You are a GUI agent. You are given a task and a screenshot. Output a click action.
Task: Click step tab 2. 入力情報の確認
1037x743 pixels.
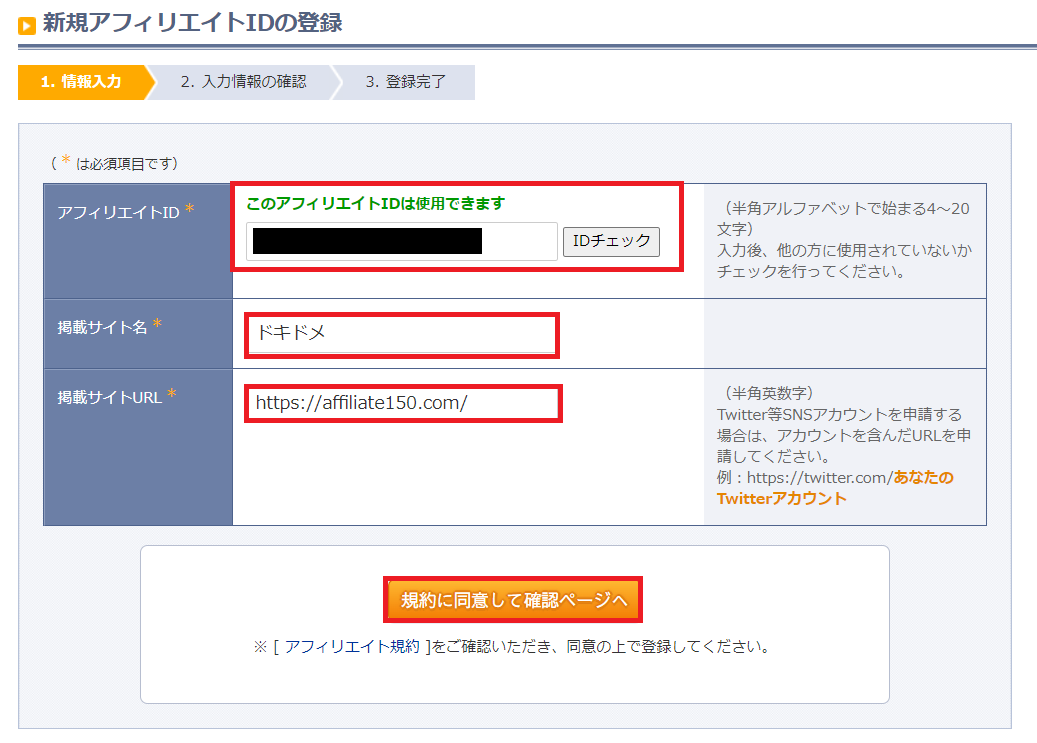pyautogui.click(x=243, y=82)
